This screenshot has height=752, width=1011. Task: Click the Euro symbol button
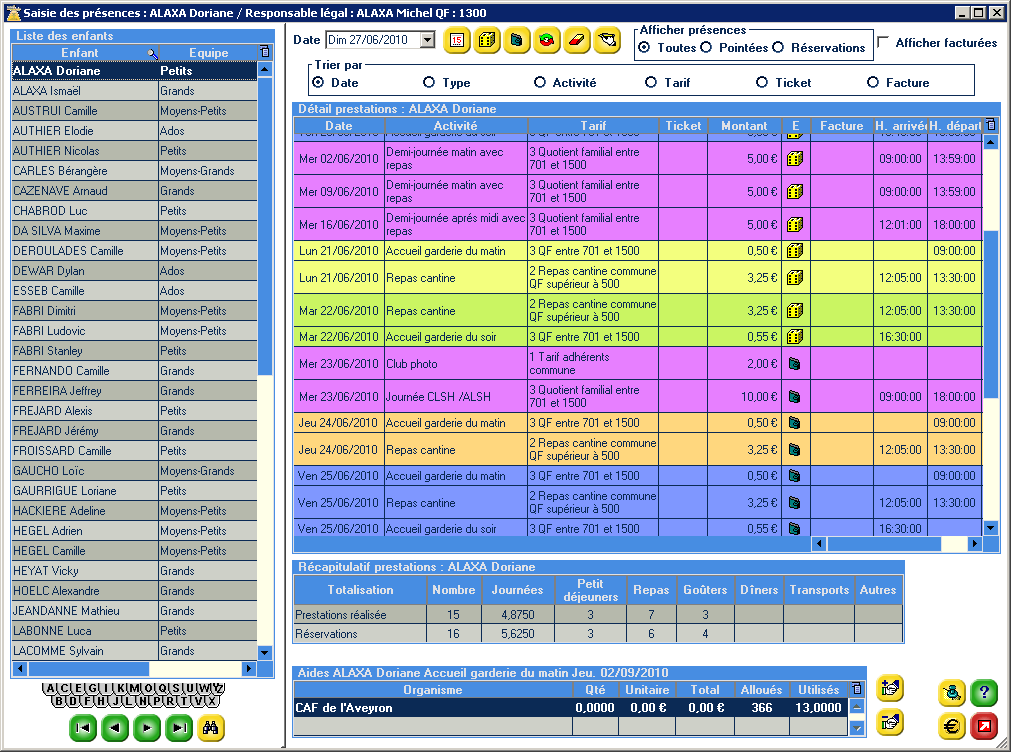click(952, 725)
